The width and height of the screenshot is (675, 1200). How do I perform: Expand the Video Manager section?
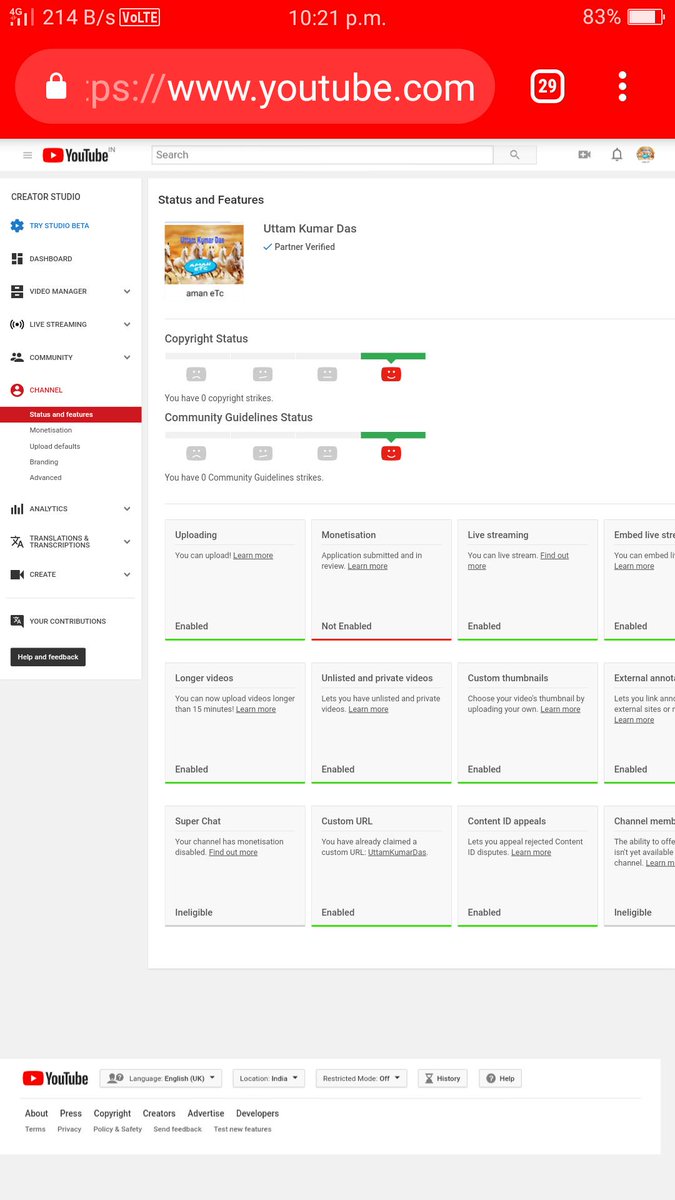point(127,292)
